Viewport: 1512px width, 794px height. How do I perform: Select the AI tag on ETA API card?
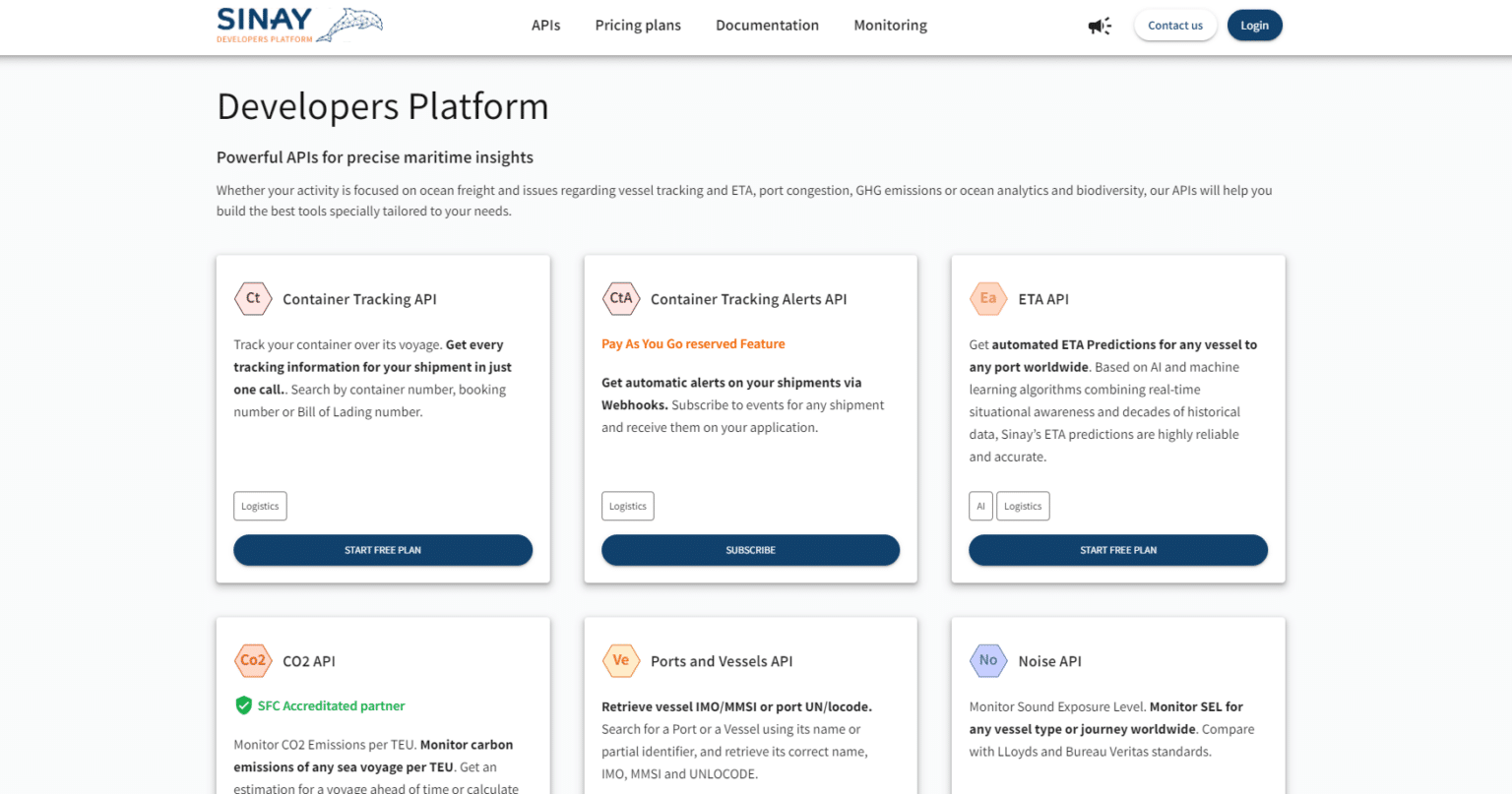[x=980, y=506]
